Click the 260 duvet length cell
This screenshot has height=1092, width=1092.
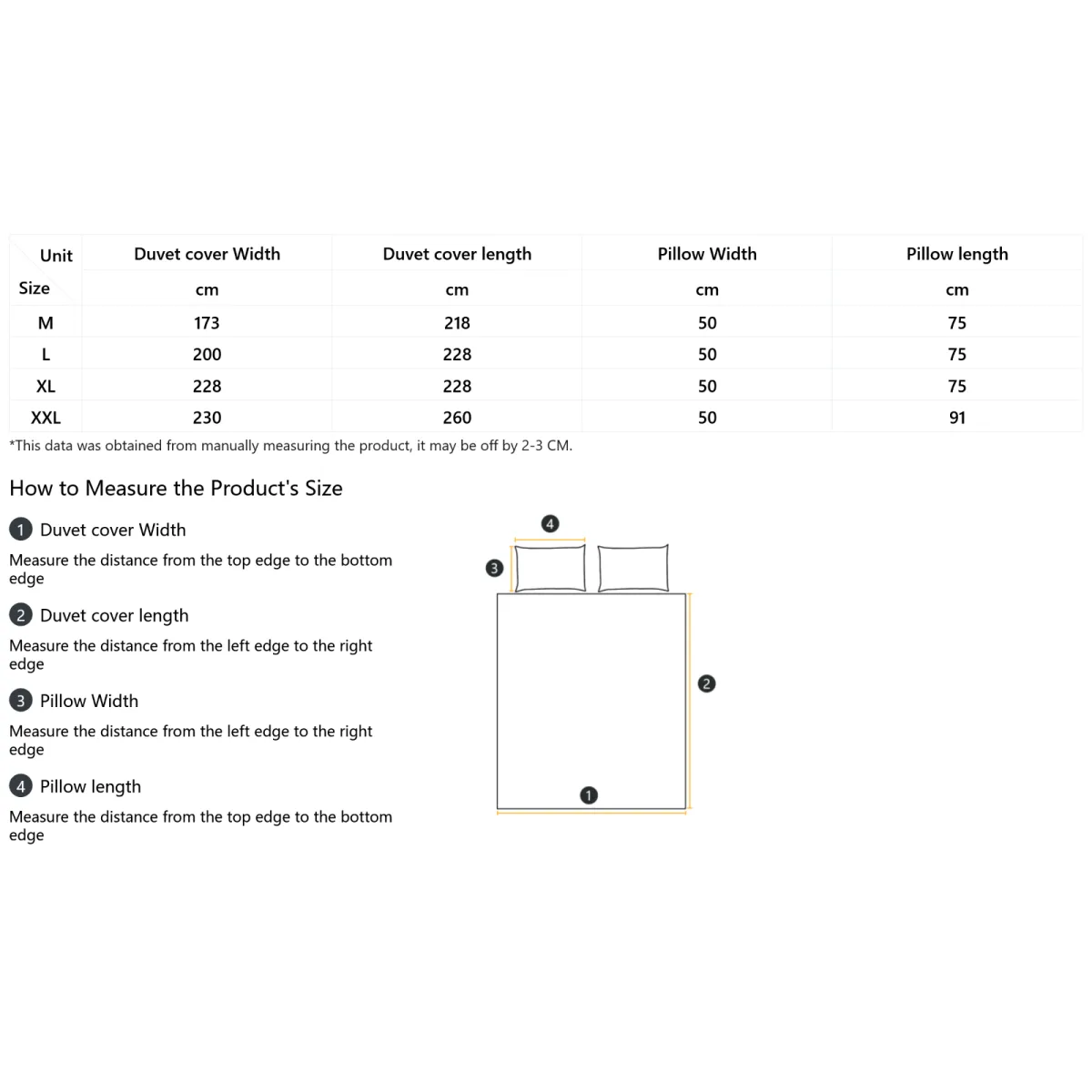(x=457, y=418)
